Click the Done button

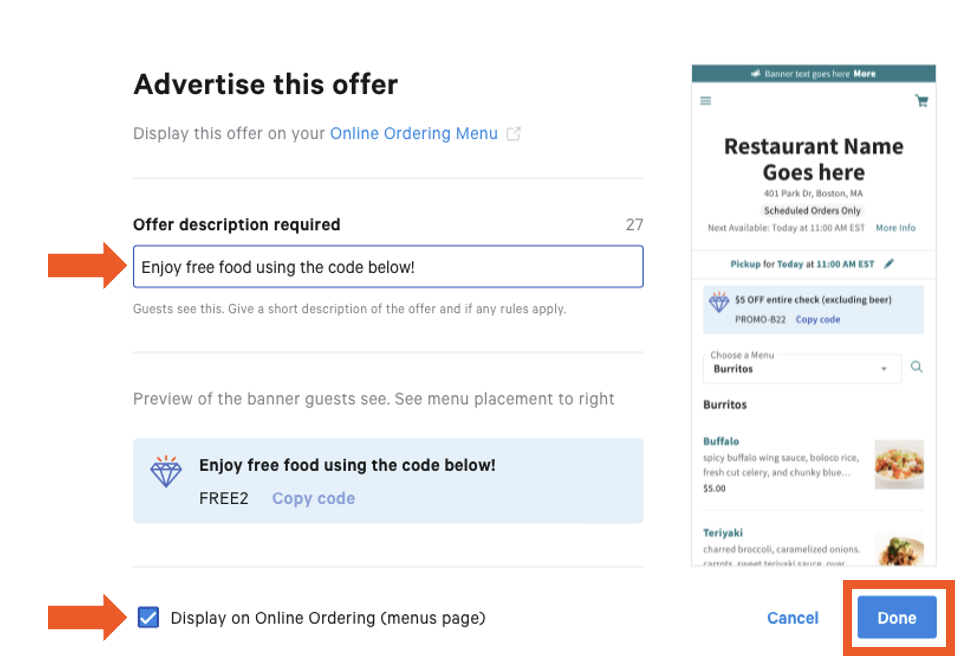pyautogui.click(x=896, y=618)
